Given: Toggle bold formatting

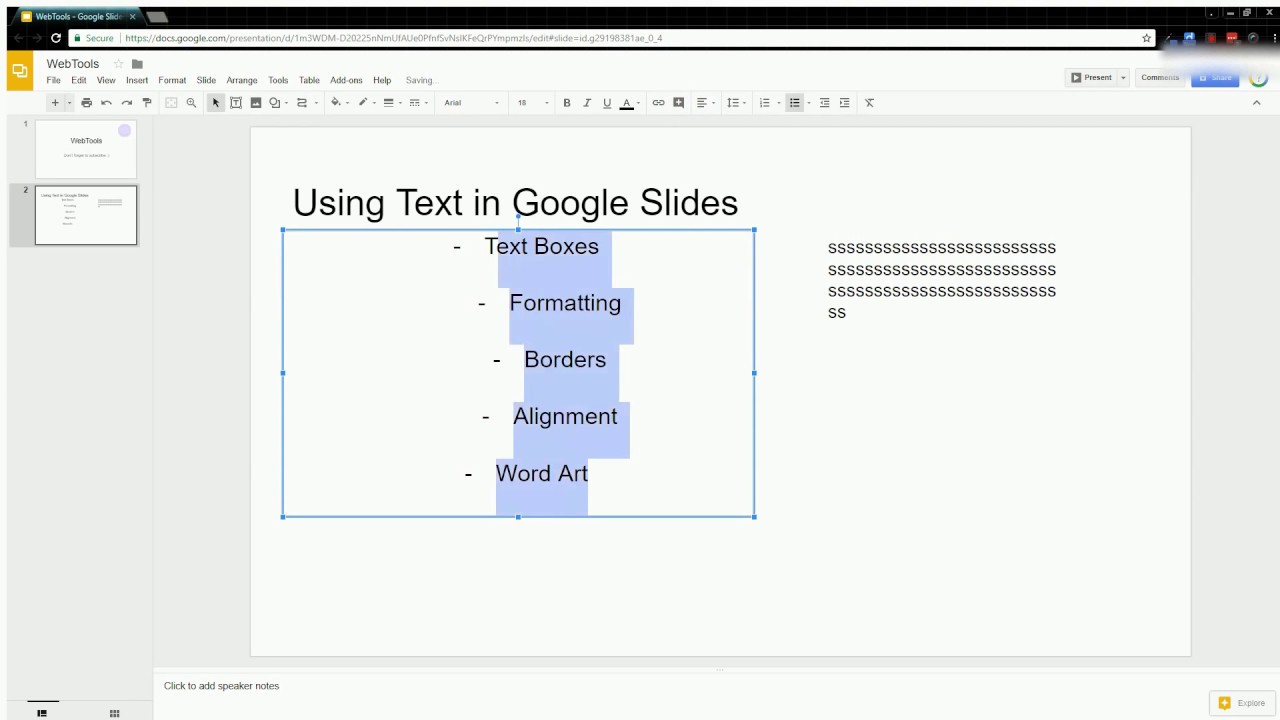Looking at the screenshot, I should pos(567,103).
